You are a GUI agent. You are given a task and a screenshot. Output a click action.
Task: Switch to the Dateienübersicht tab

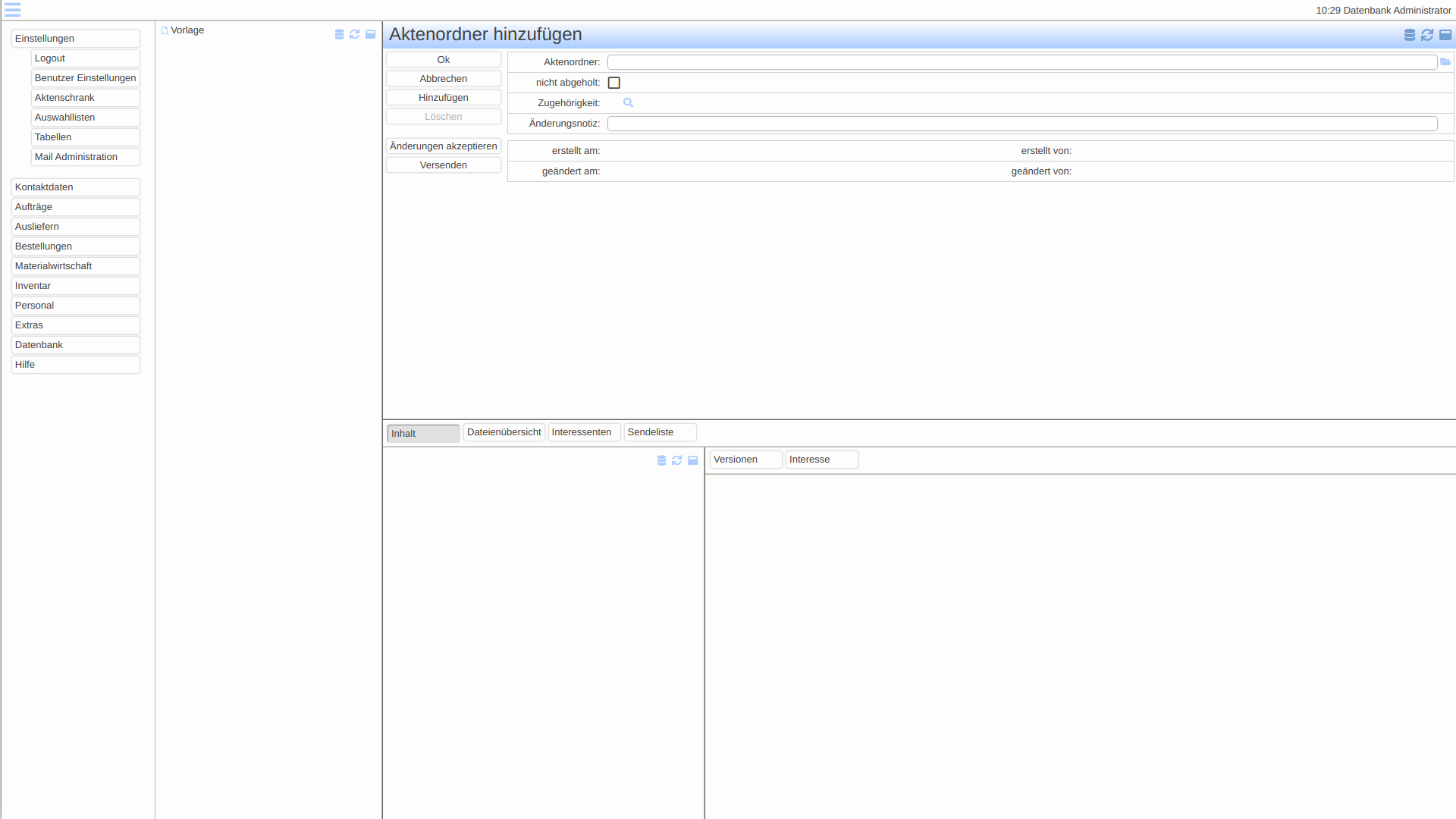pyautogui.click(x=504, y=432)
